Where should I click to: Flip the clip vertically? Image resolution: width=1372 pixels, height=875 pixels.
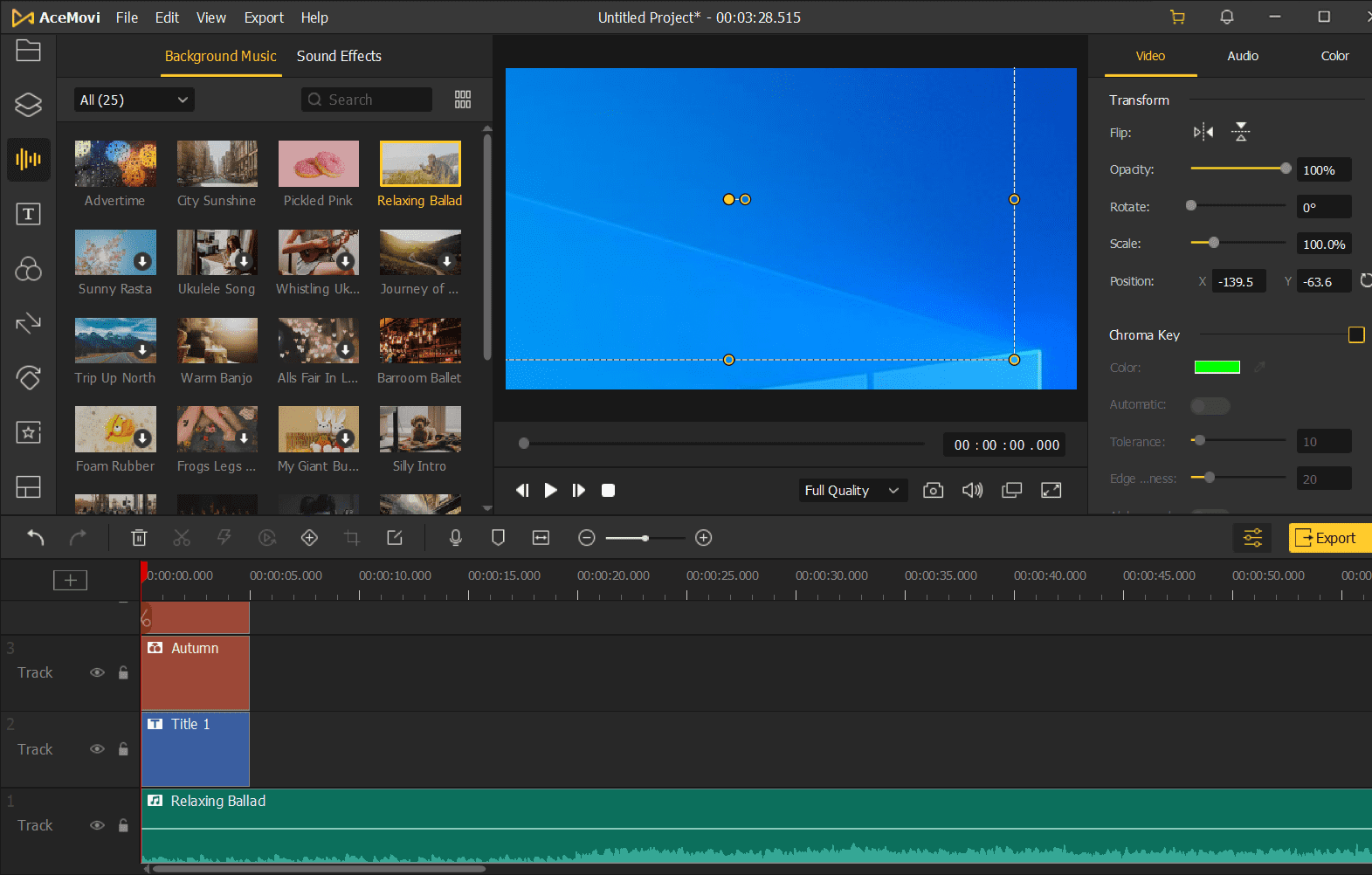1241,132
